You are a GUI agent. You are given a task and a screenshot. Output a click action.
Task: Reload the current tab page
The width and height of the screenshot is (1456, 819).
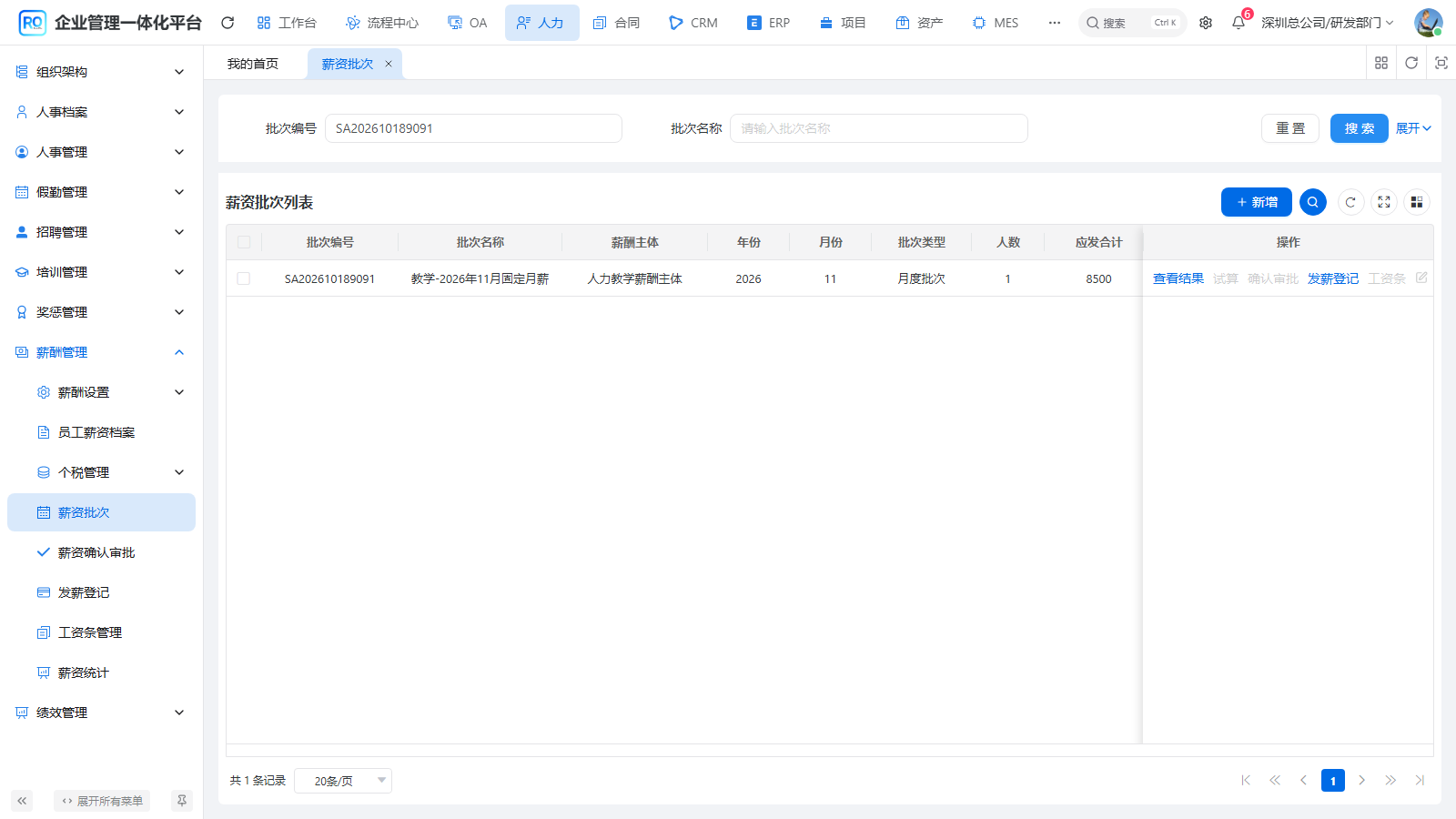click(x=1411, y=63)
